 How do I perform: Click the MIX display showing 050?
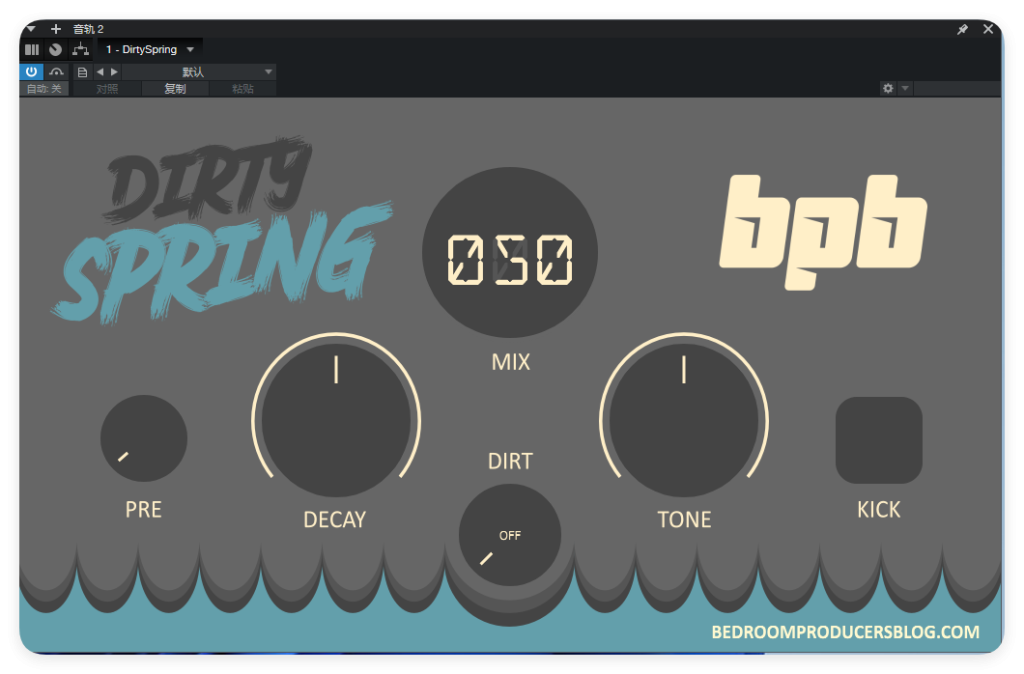click(510, 253)
